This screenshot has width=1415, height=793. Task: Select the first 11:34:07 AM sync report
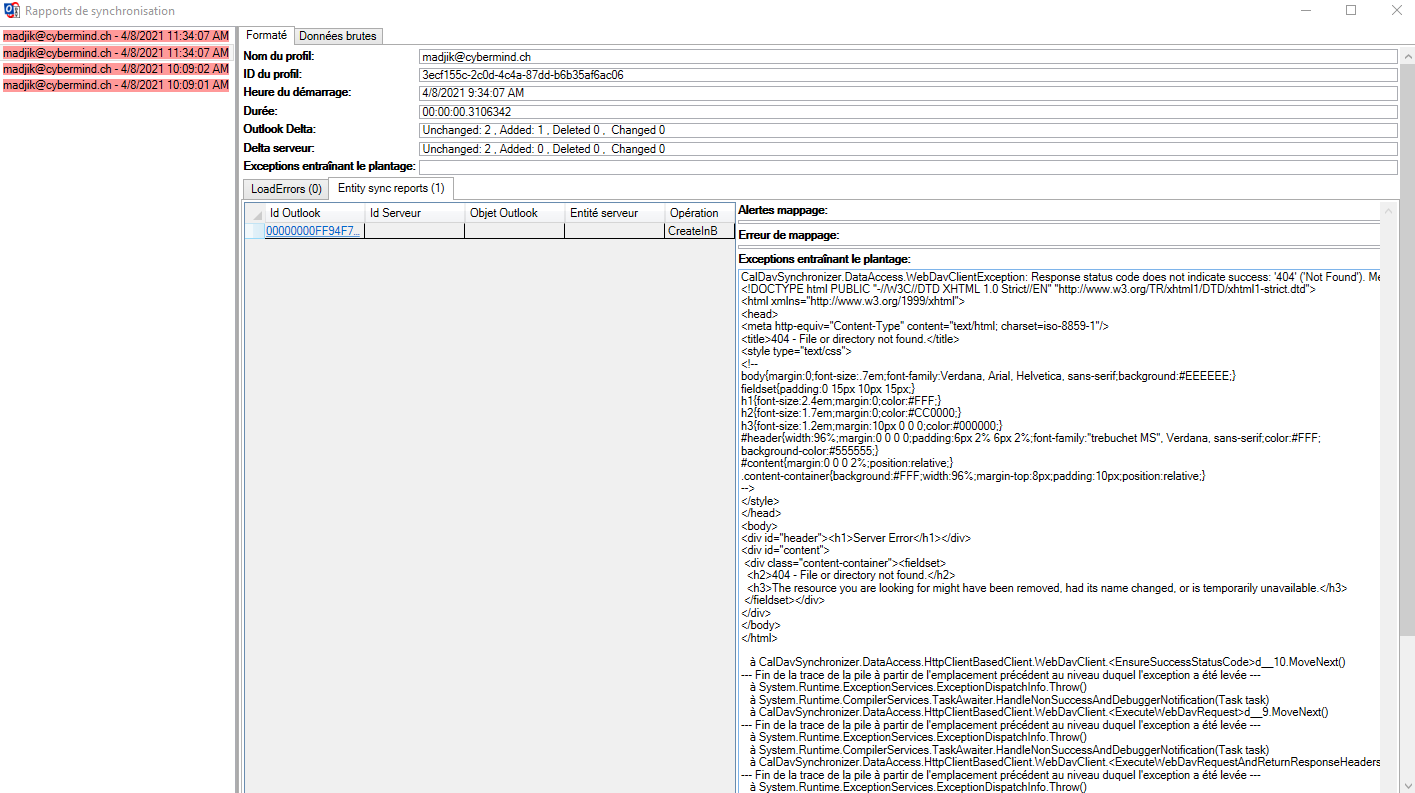tap(116, 36)
